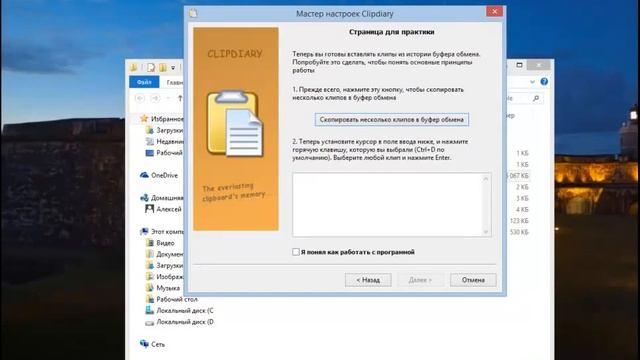
Task: Select 'Локальный диск (D' drive
Action: click(x=185, y=322)
